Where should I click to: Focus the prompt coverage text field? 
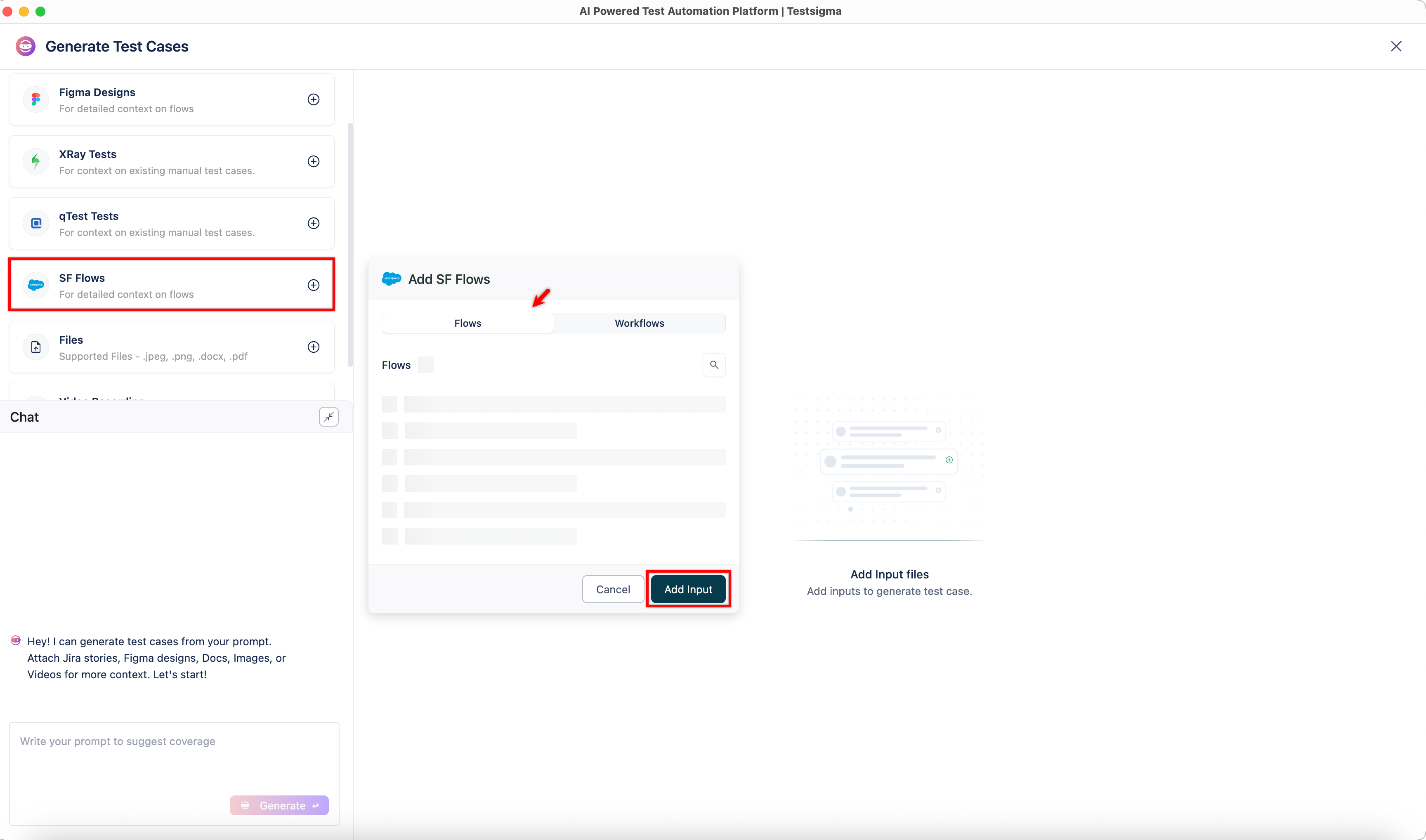174,758
